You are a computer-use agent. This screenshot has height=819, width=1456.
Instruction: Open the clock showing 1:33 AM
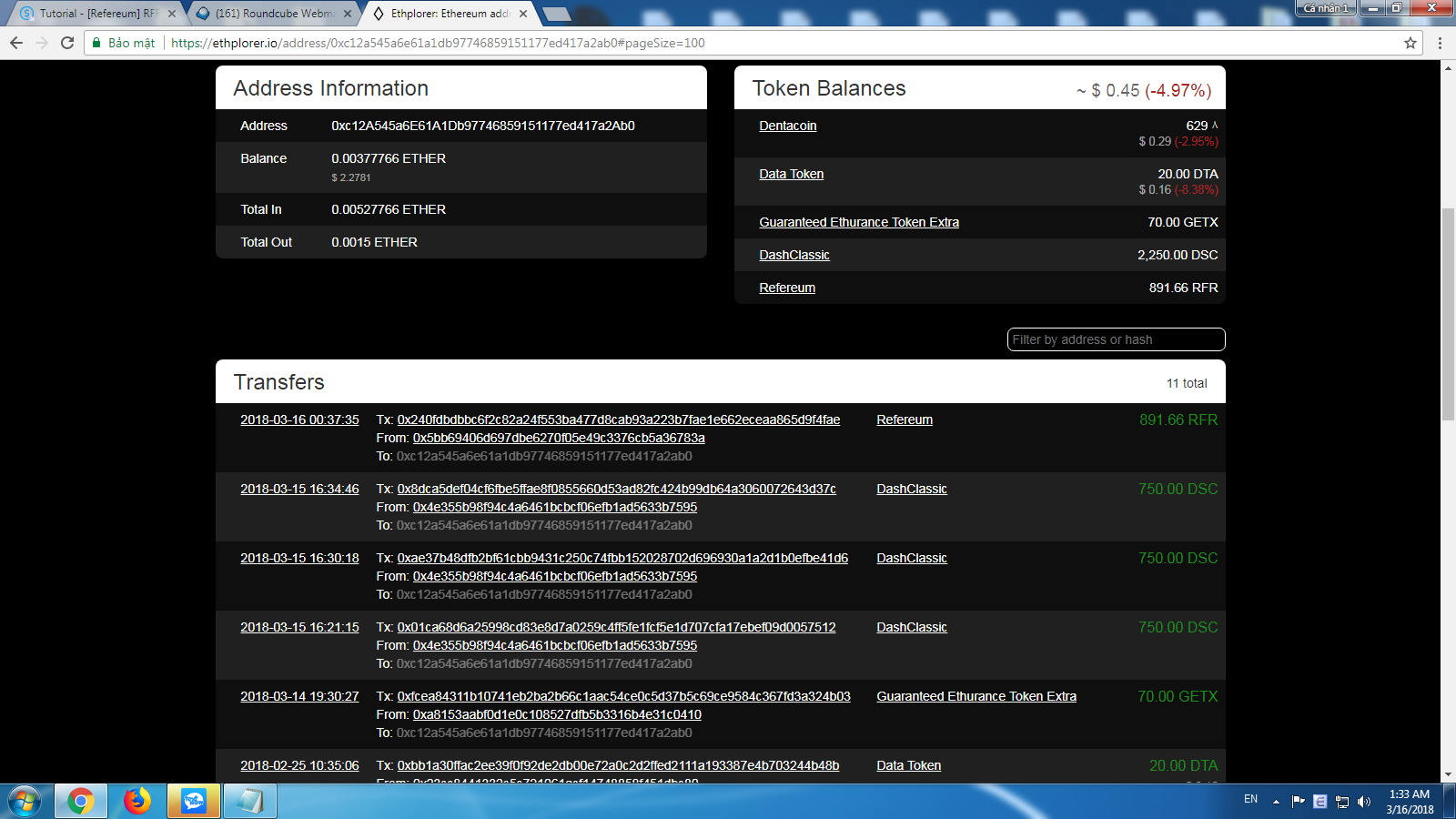point(1410,802)
